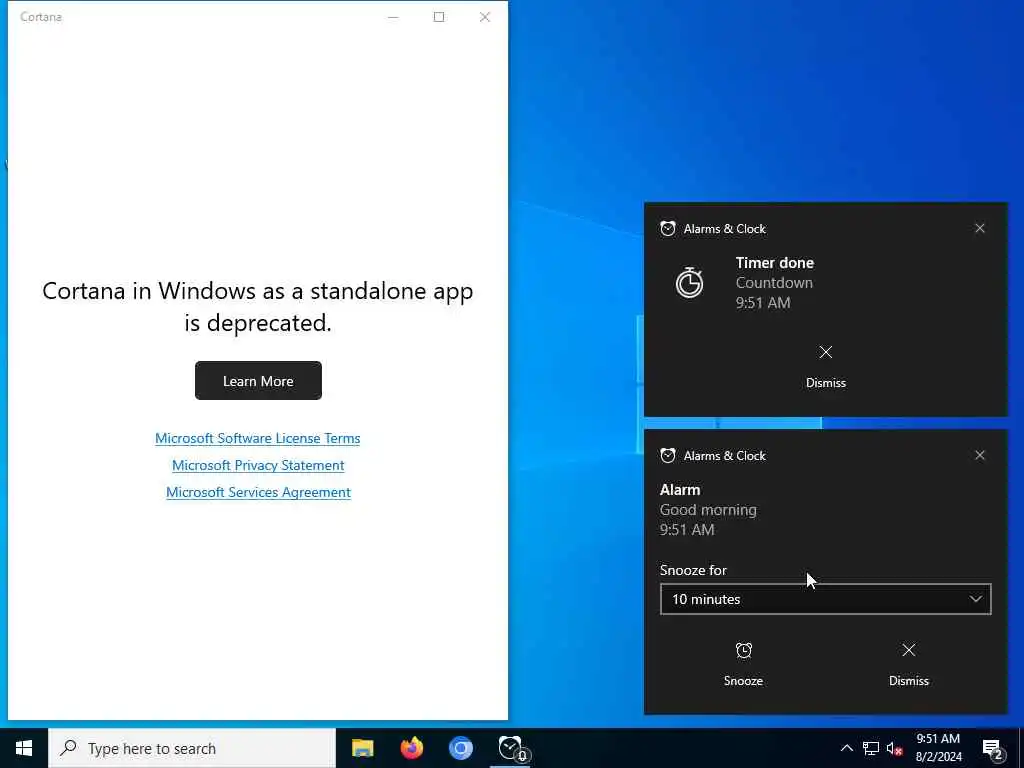Screen dimensions: 1024x768
Task: Close the Timer done notification with X
Action: [980, 228]
